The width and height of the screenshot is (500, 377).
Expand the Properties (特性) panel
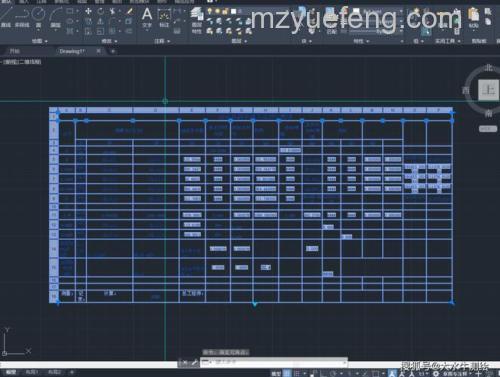tap(361, 41)
